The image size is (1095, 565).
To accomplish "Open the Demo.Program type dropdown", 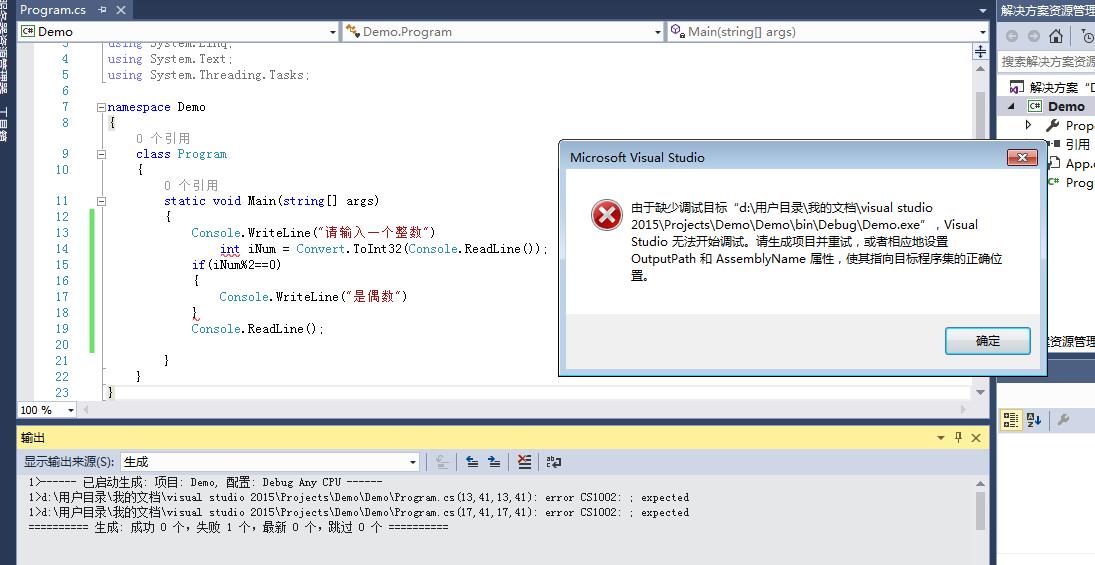I will pos(657,32).
